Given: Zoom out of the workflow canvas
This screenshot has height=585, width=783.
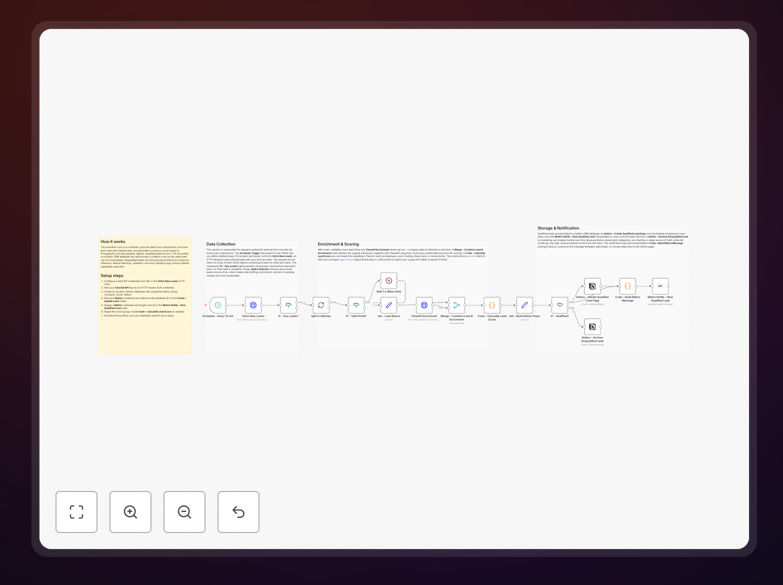Looking at the screenshot, I should coord(184,512).
